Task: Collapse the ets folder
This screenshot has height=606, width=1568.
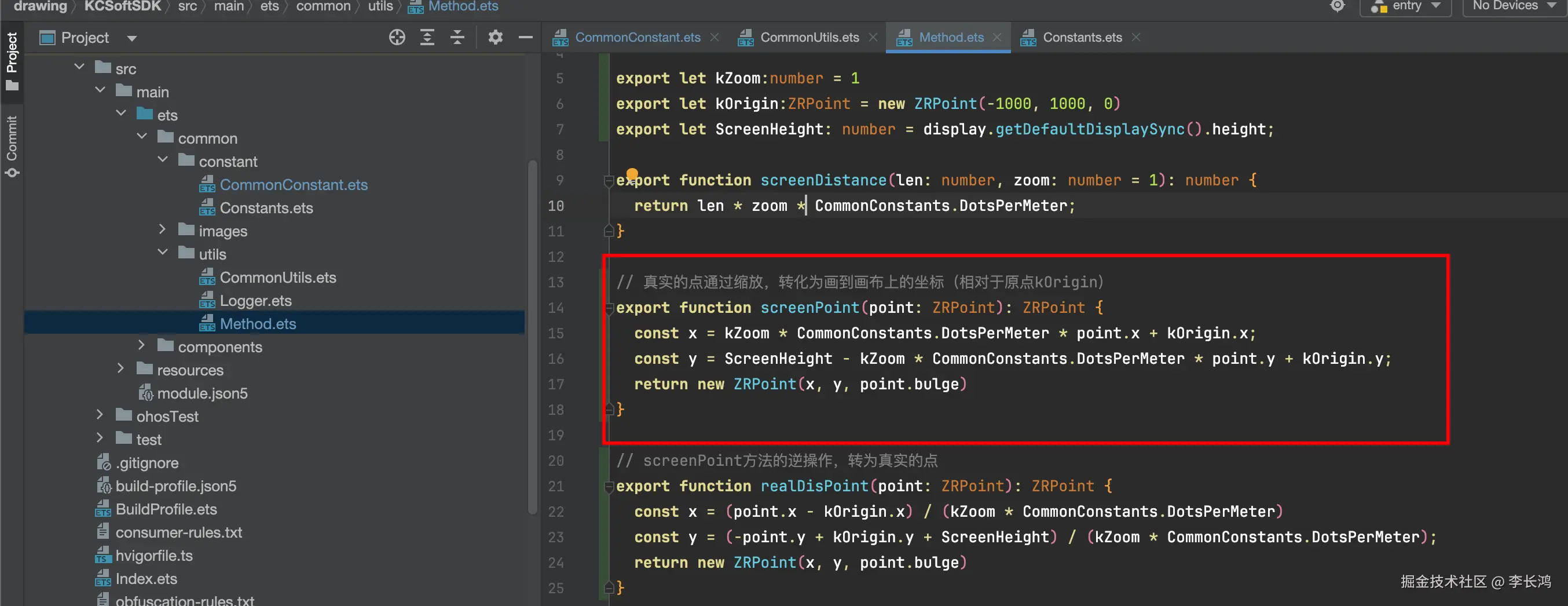Action: click(121, 114)
